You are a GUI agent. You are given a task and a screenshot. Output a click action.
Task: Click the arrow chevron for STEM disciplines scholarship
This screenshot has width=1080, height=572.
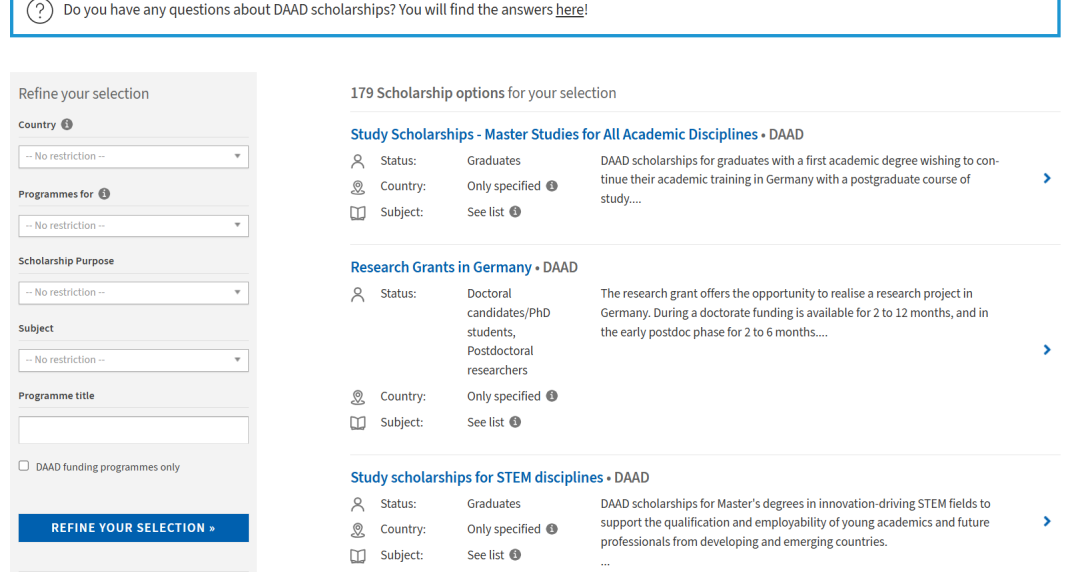pyautogui.click(x=1047, y=521)
